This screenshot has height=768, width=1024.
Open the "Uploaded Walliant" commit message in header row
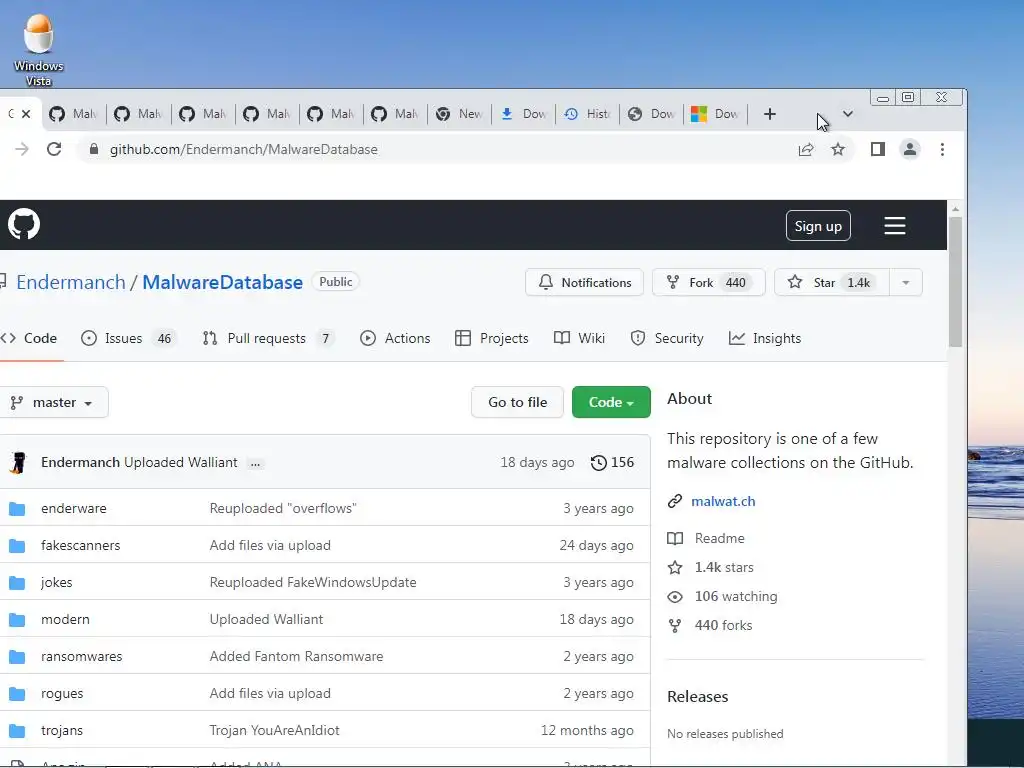click(x=181, y=462)
